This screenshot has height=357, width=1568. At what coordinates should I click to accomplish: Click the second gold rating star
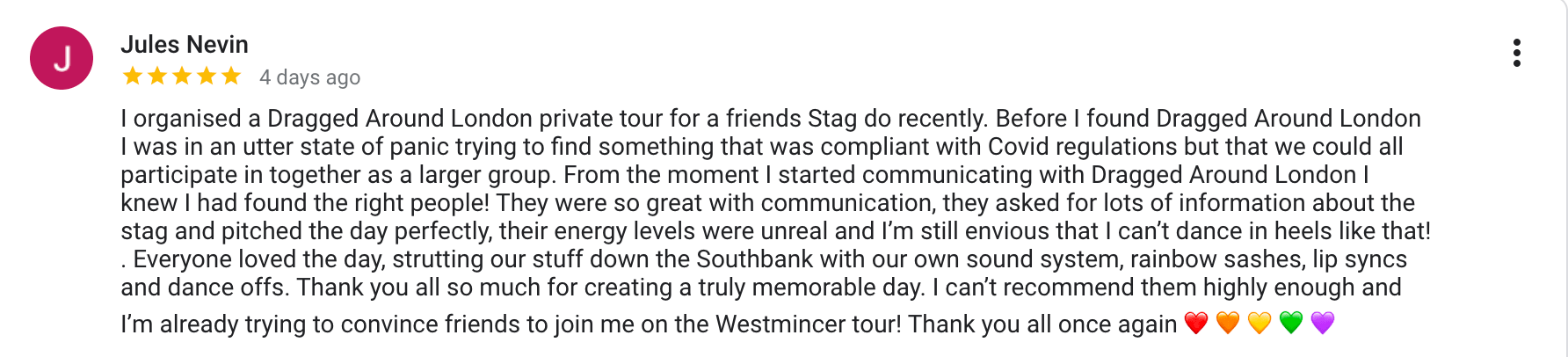click(x=157, y=76)
